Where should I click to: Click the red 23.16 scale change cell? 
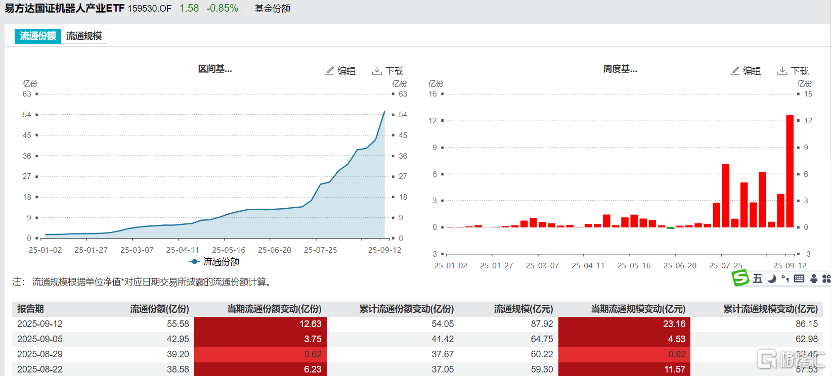pyautogui.click(x=624, y=324)
